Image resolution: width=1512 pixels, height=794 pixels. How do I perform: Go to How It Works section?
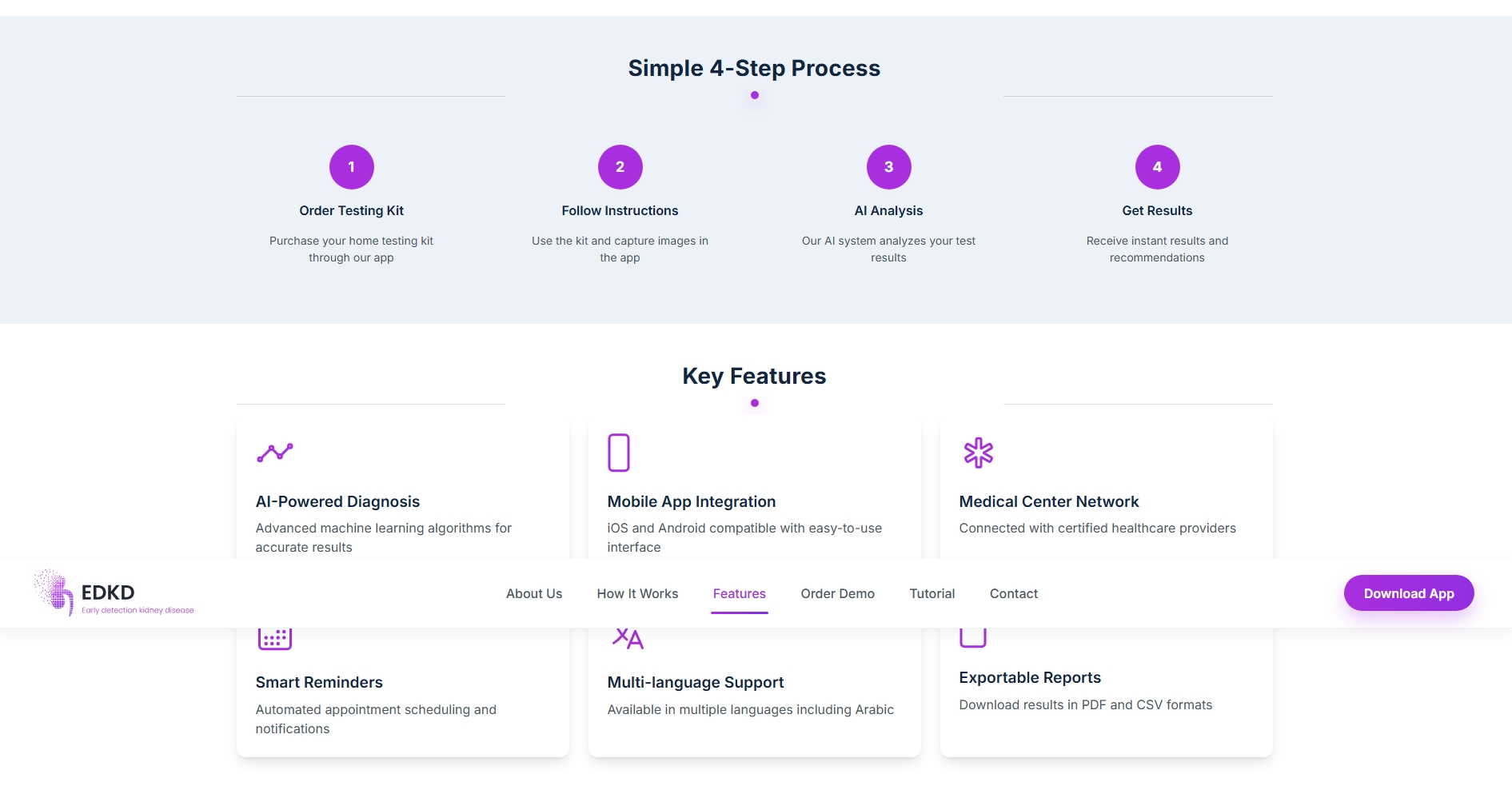point(637,593)
